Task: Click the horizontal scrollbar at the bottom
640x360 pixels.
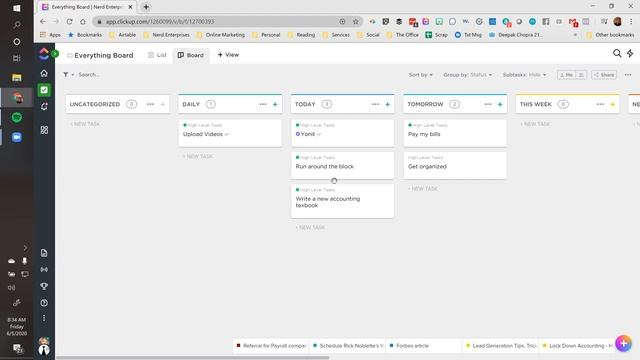Action: tap(192, 358)
